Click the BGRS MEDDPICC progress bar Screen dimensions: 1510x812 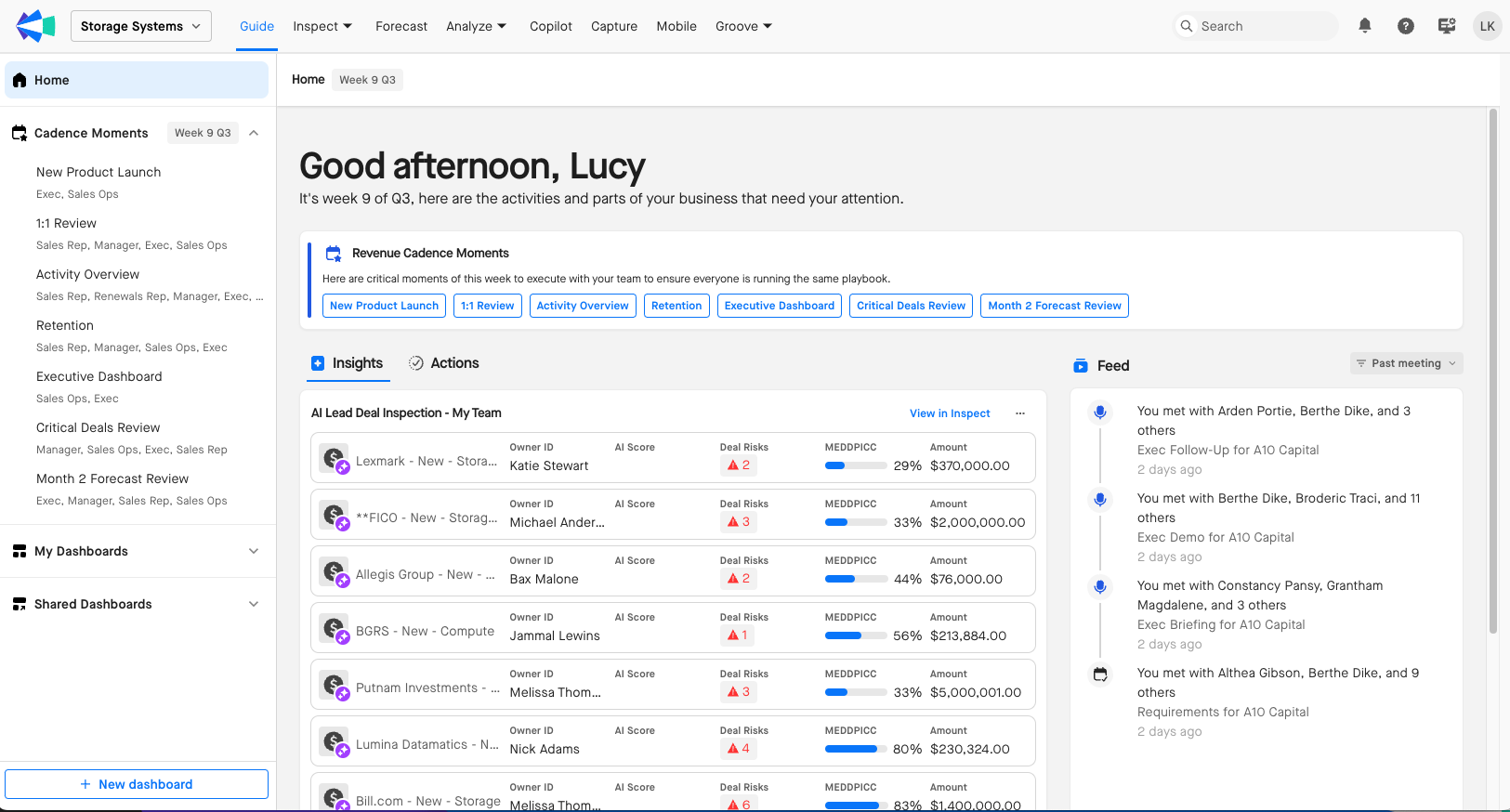coord(856,635)
